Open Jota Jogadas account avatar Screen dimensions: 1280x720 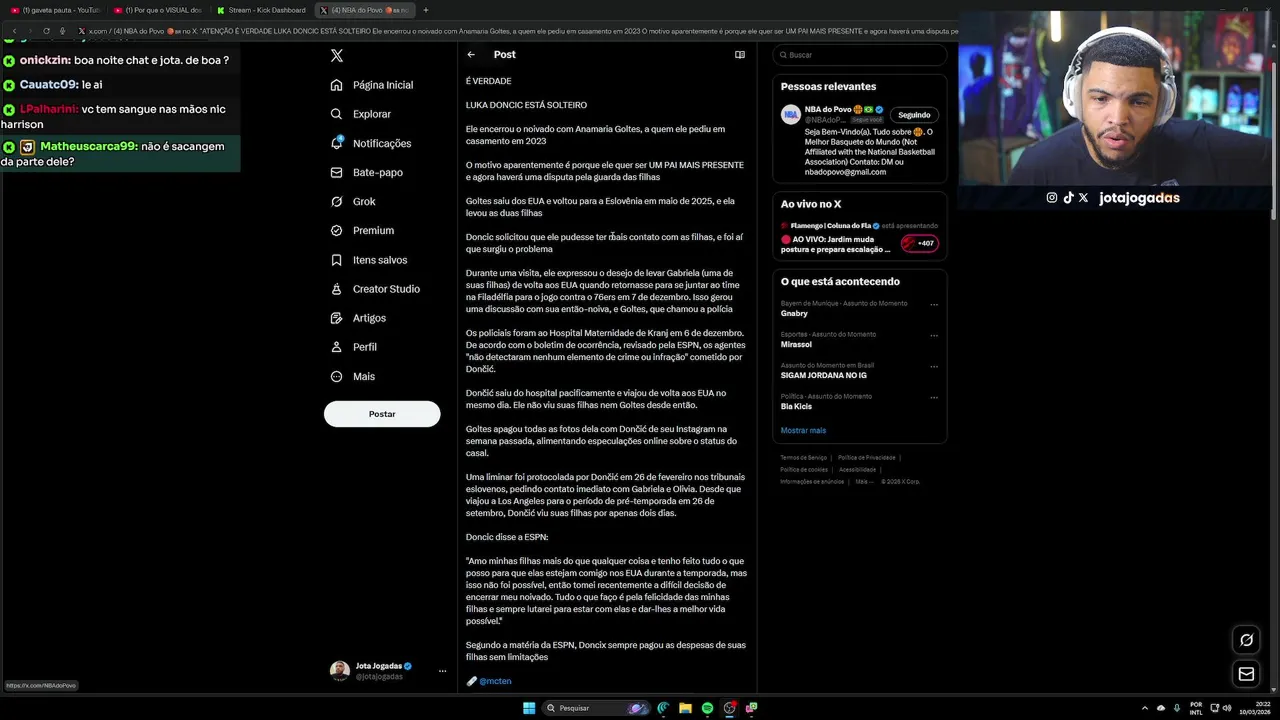(x=340, y=671)
